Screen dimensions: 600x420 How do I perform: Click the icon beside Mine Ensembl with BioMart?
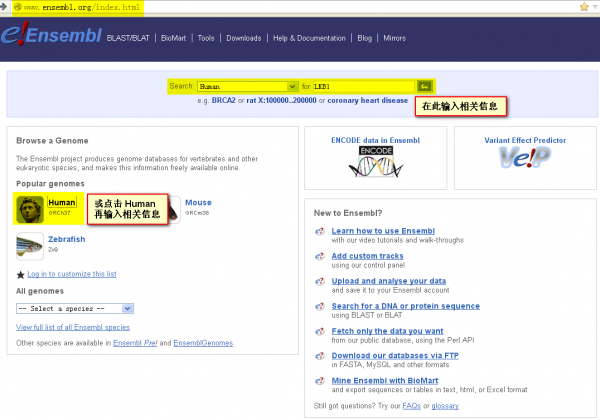point(320,381)
